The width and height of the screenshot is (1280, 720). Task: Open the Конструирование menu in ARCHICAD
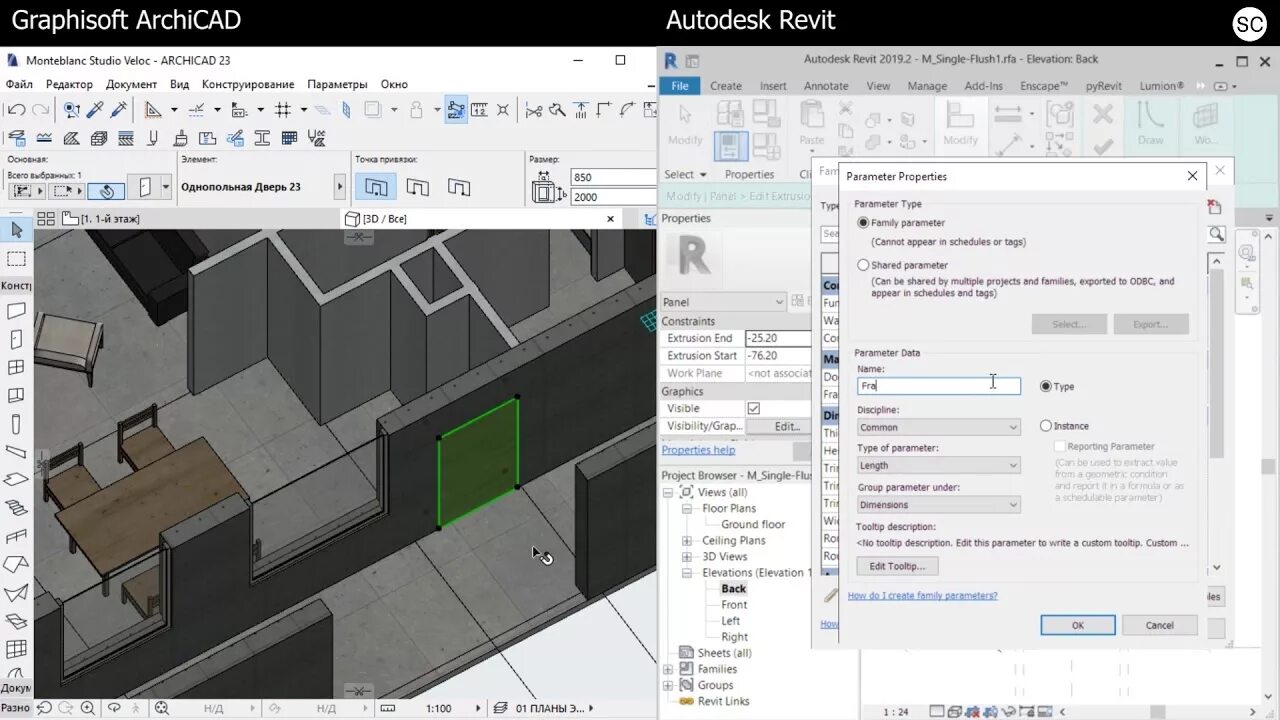(x=248, y=85)
